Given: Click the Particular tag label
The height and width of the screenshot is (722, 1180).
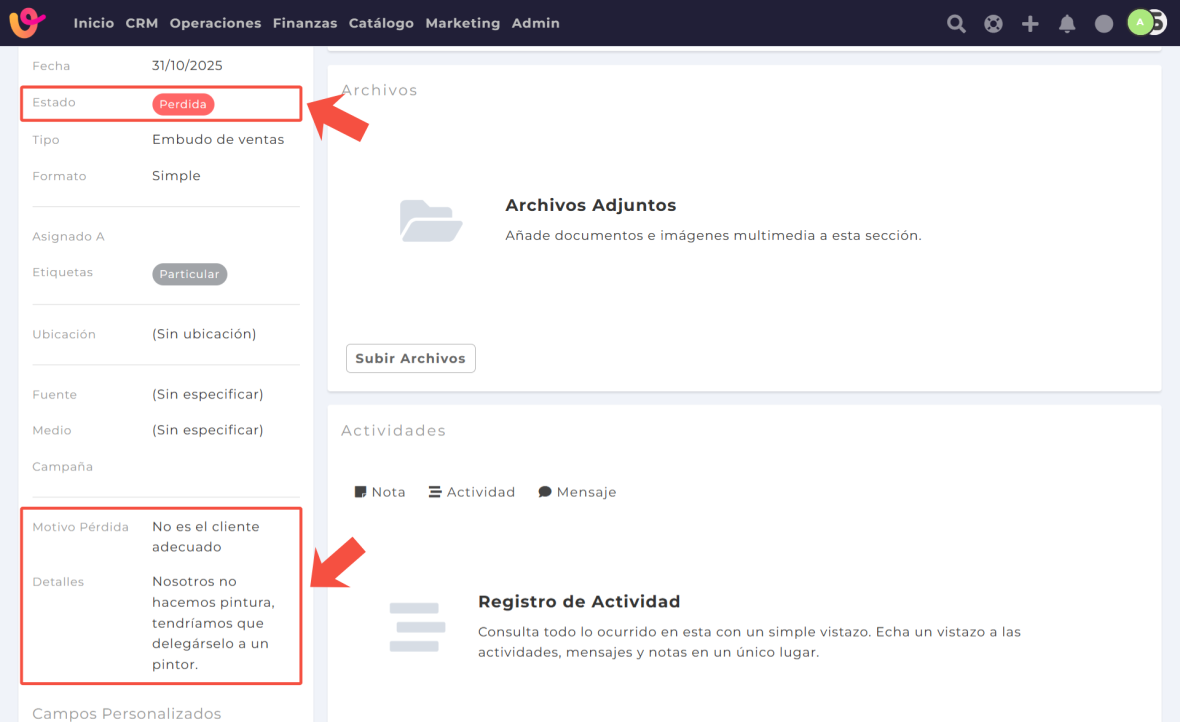Looking at the screenshot, I should coord(189,274).
